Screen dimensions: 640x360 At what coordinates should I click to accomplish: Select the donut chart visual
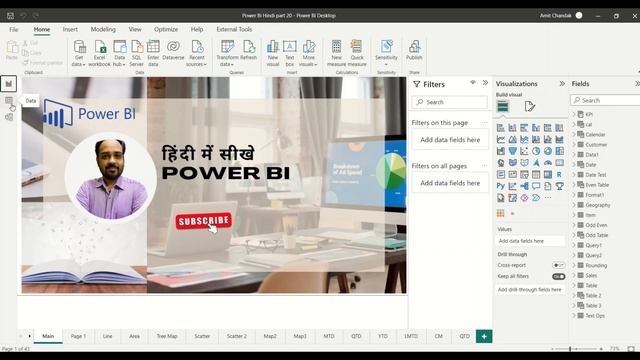548,151
